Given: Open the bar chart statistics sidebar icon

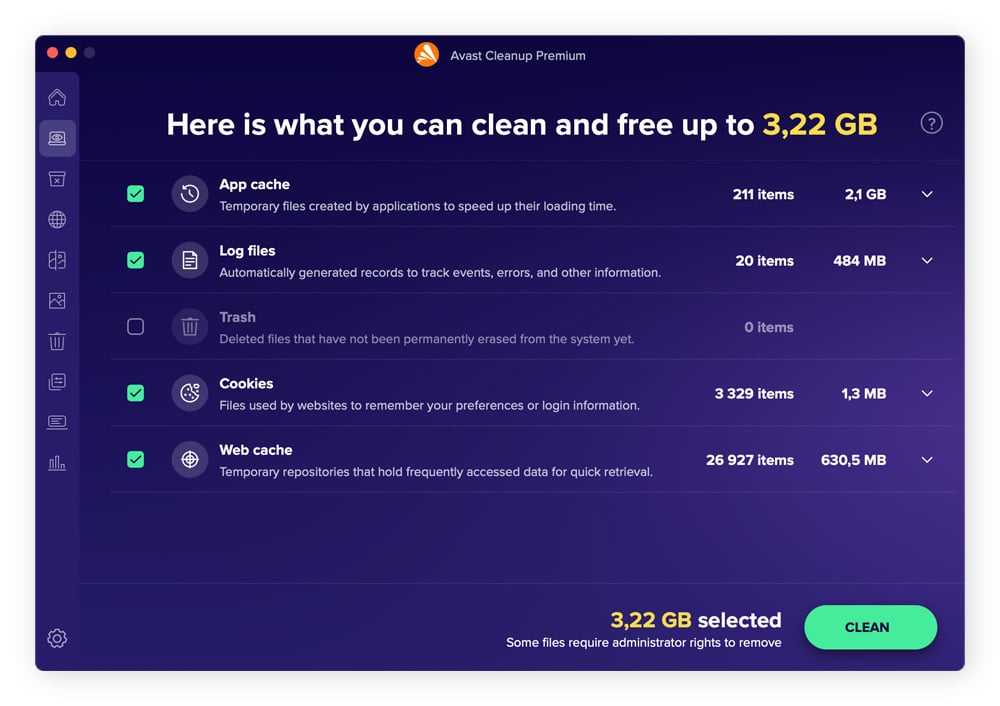Looking at the screenshot, I should tap(57, 463).
